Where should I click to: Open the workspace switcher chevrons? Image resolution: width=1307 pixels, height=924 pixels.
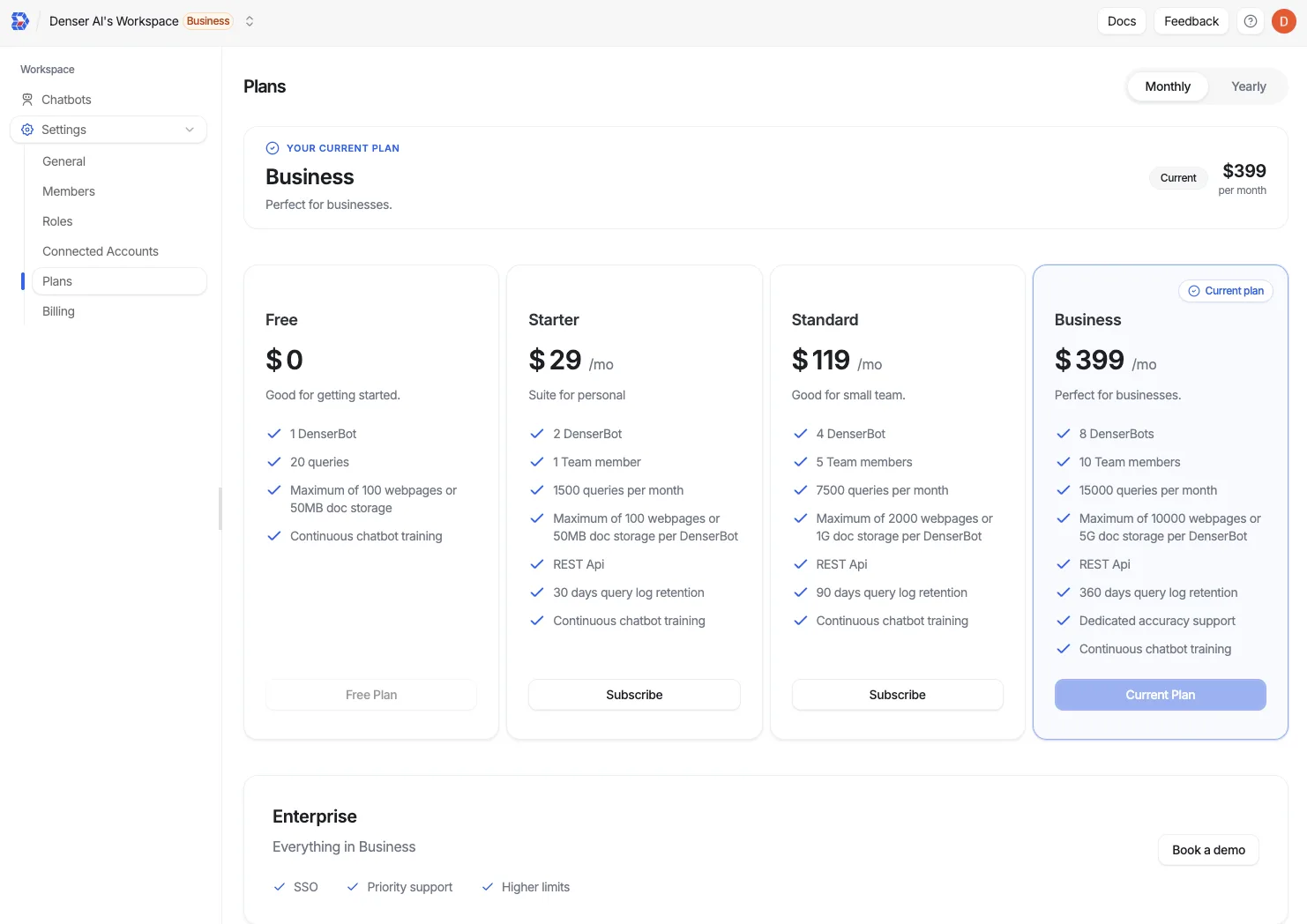250,21
